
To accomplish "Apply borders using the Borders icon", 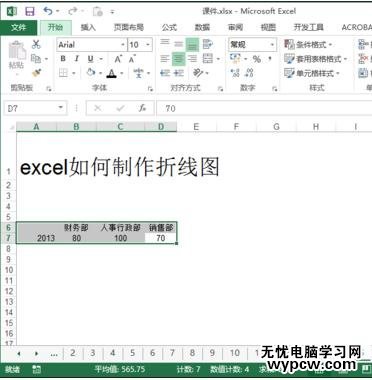I will [x=63, y=73].
